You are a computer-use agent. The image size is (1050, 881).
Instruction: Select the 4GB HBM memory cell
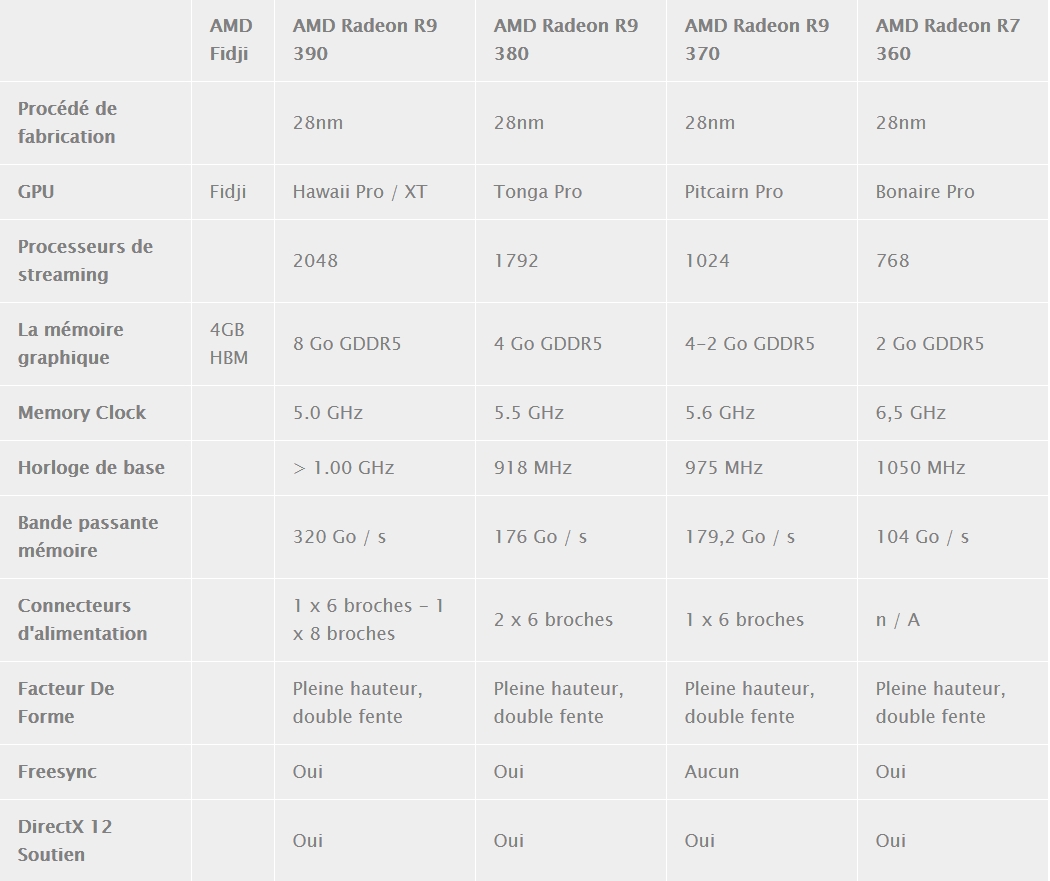pos(229,343)
